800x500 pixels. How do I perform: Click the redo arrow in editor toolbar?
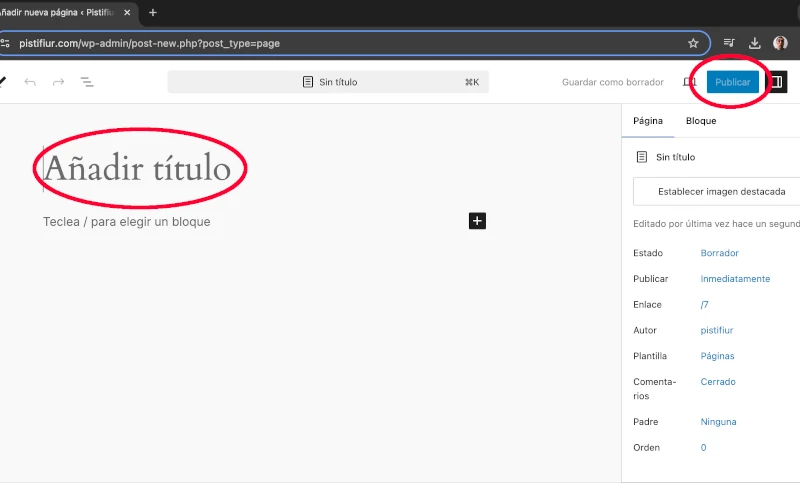tap(58, 82)
